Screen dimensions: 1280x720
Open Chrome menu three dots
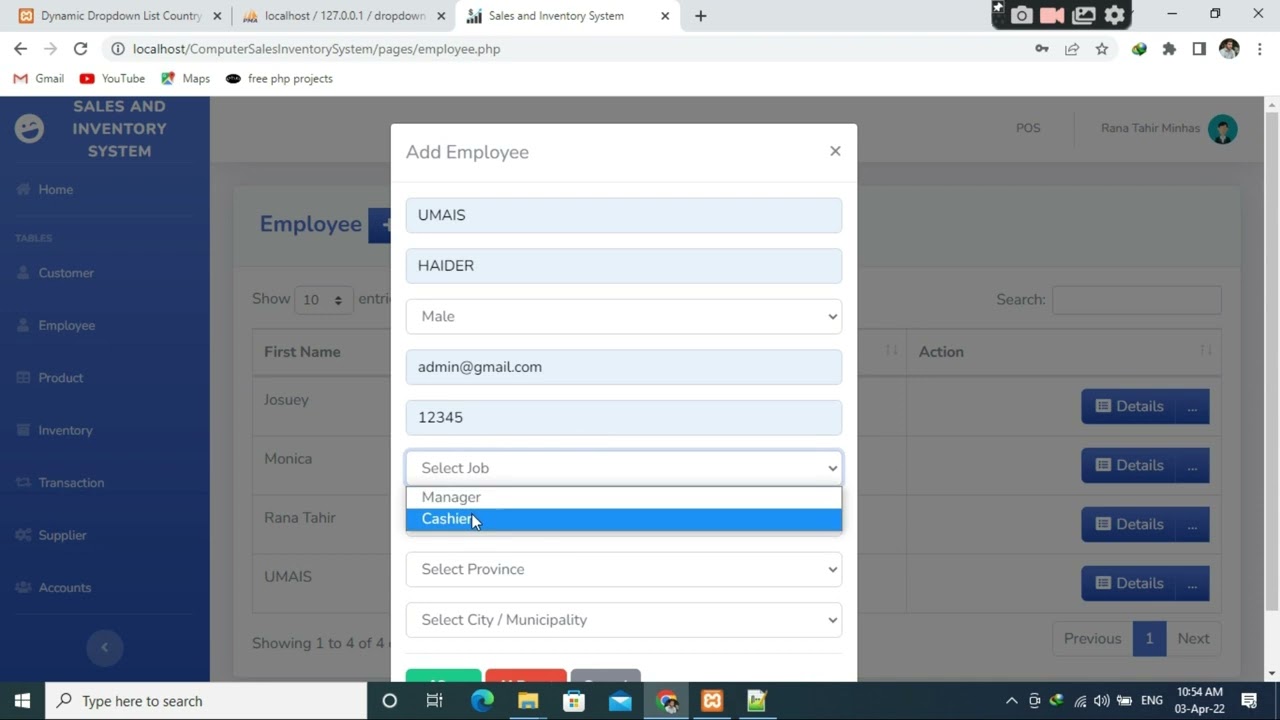click(x=1259, y=49)
